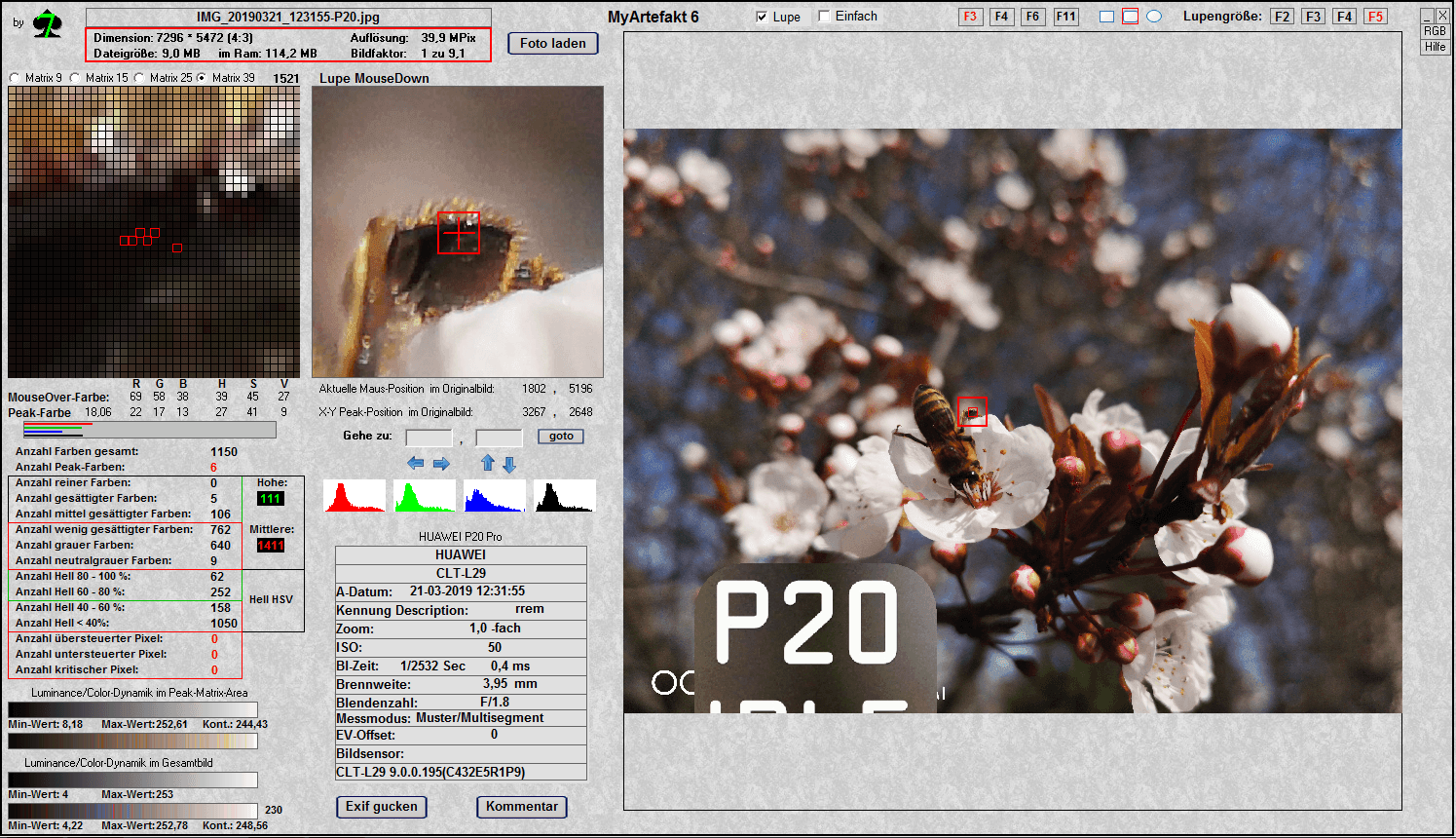The height and width of the screenshot is (838, 1456).
Task: Click the Peak-Farbe RGB bar indicator
Action: click(150, 430)
